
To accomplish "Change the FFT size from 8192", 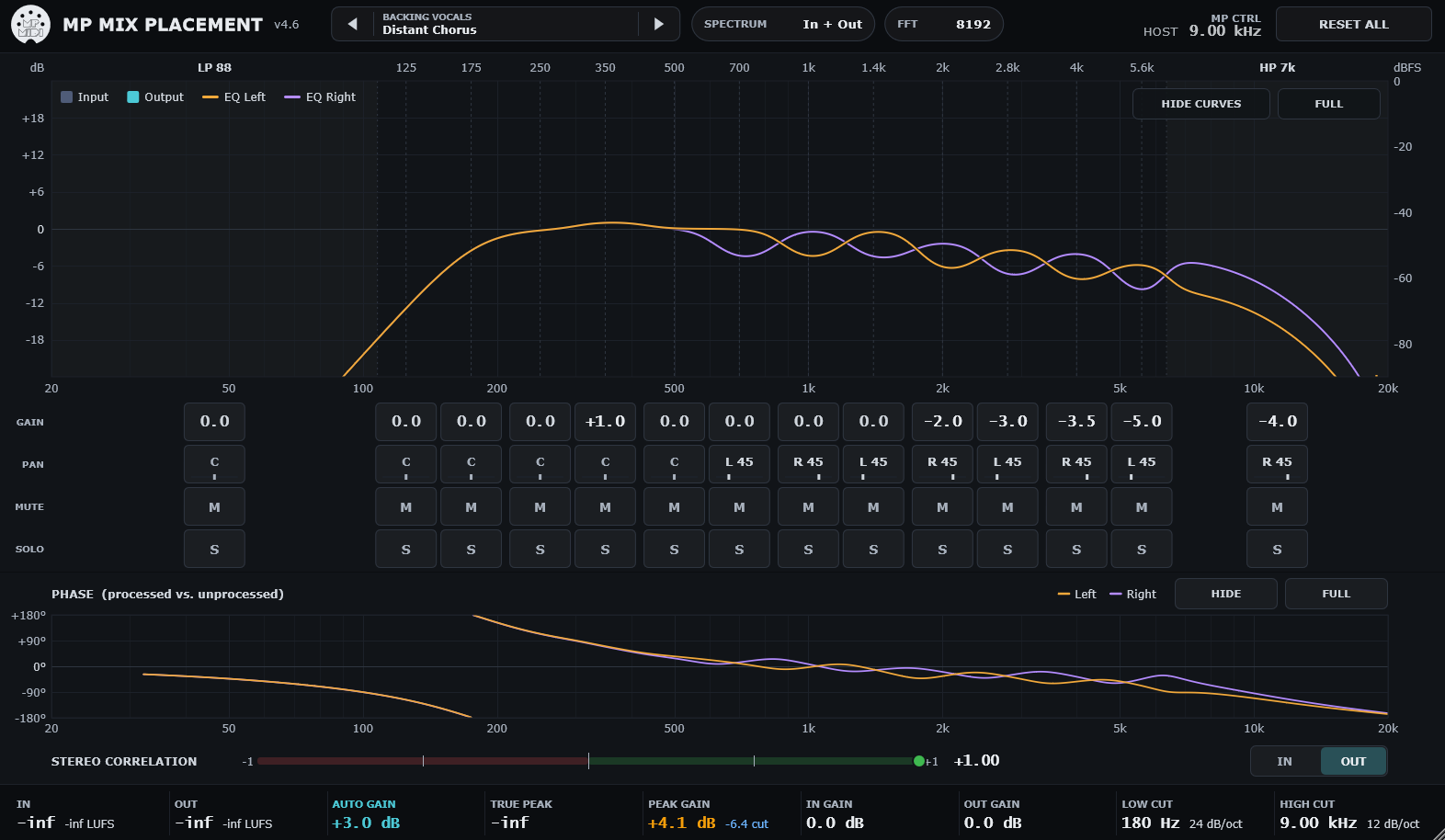I will pyautogui.click(x=943, y=24).
